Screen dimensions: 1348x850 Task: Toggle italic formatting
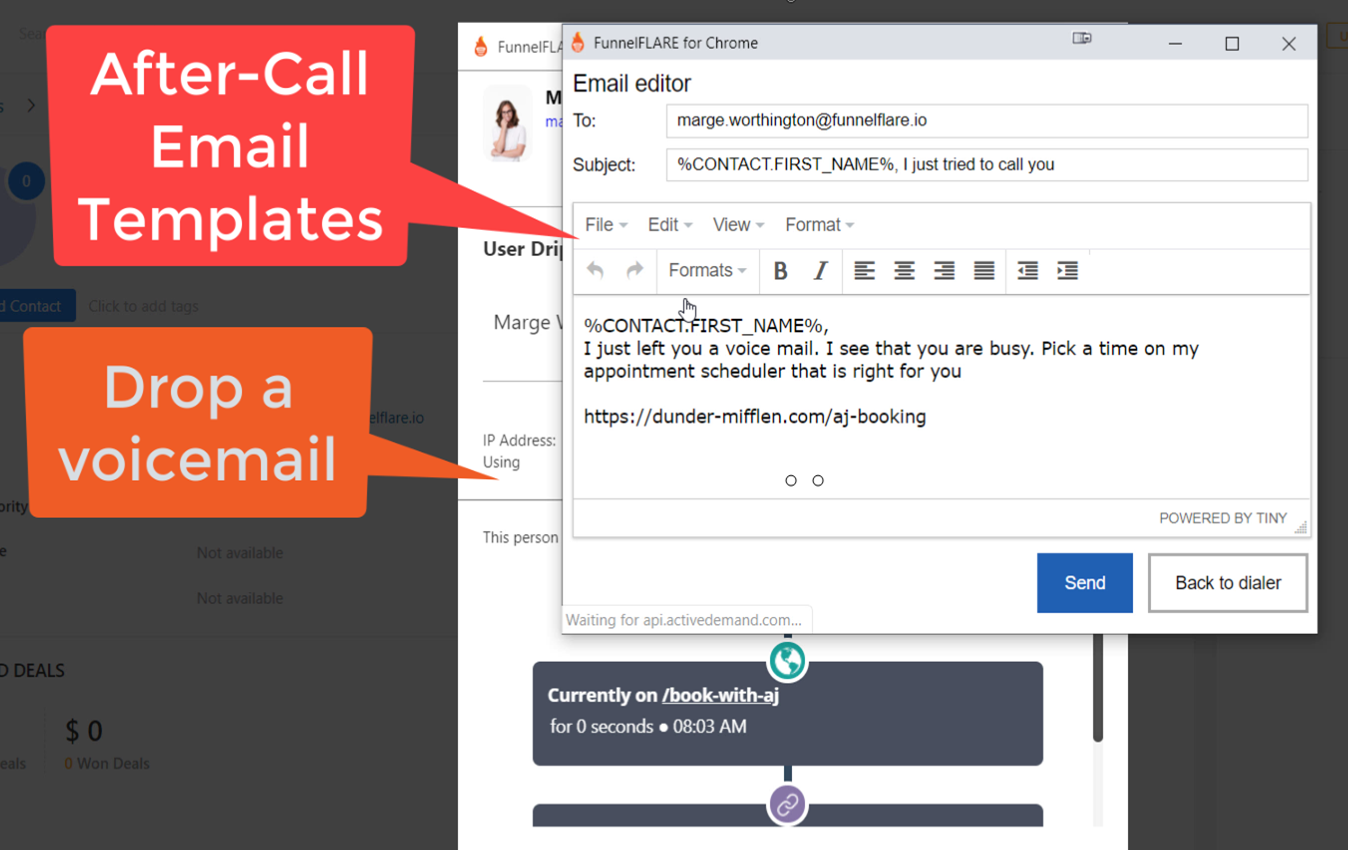coord(820,270)
